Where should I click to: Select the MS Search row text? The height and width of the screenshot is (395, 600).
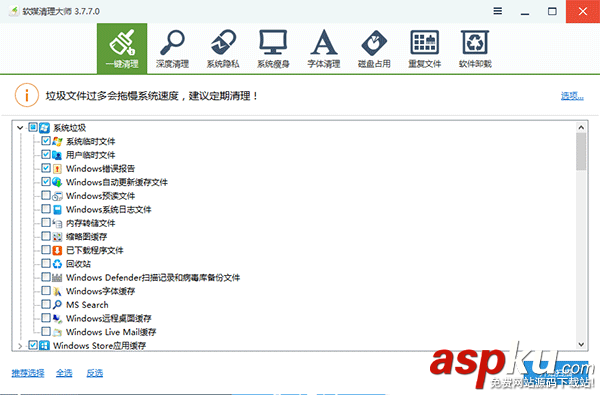click(87, 305)
